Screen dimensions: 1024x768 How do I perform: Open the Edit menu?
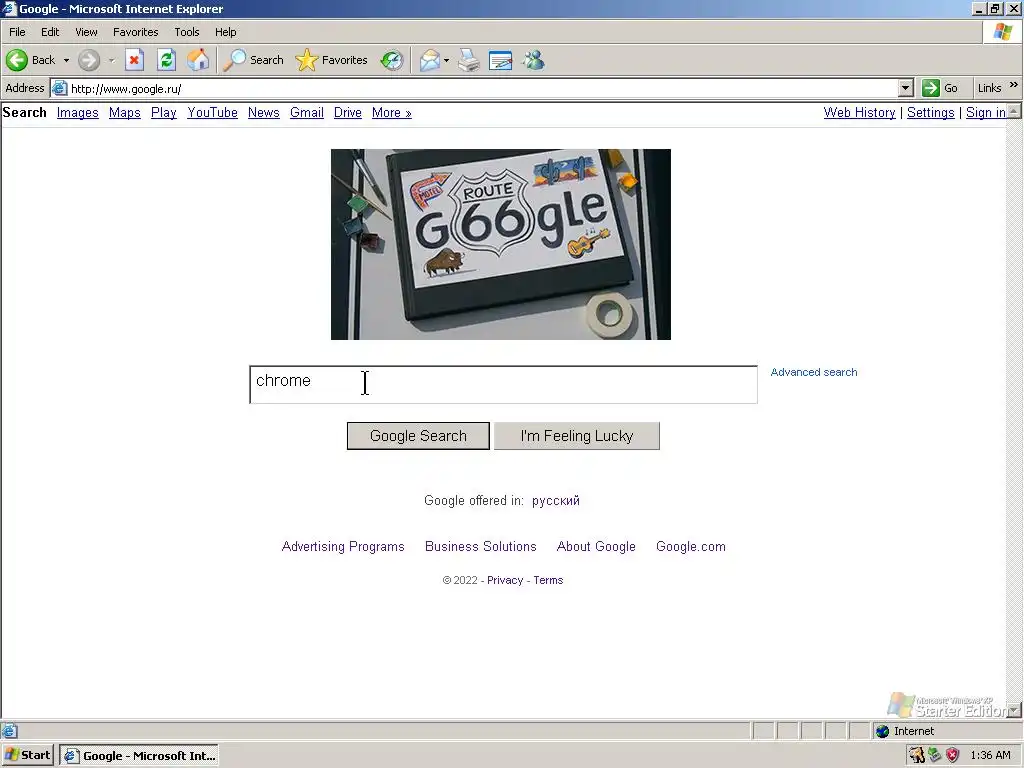(50, 32)
